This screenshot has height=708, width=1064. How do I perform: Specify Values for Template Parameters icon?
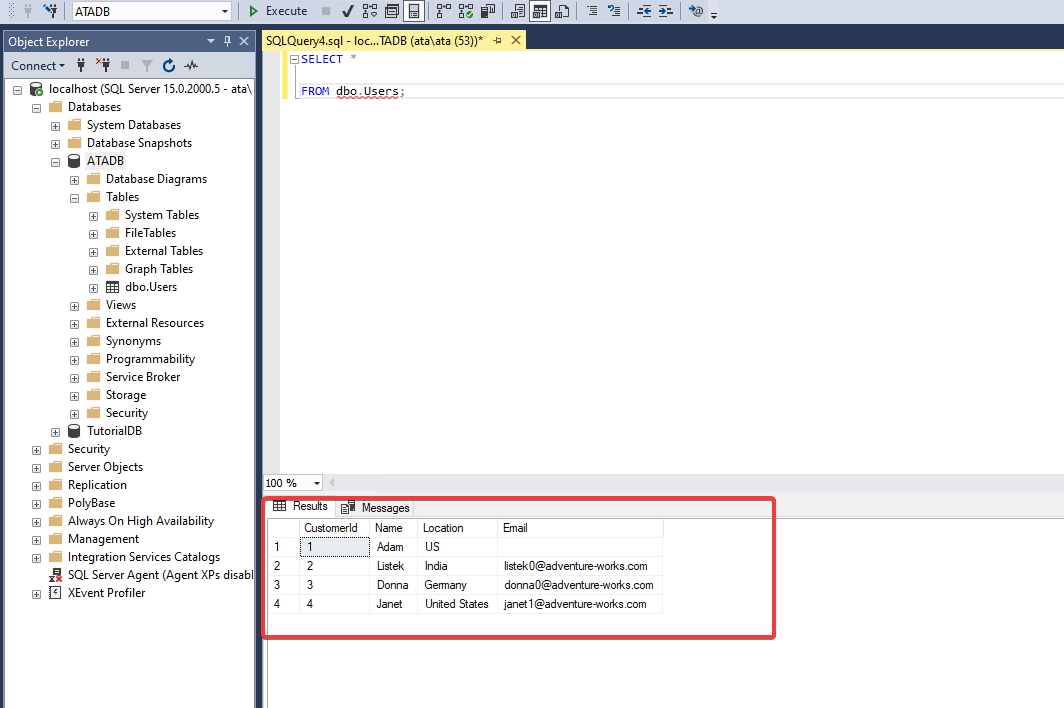coord(696,11)
